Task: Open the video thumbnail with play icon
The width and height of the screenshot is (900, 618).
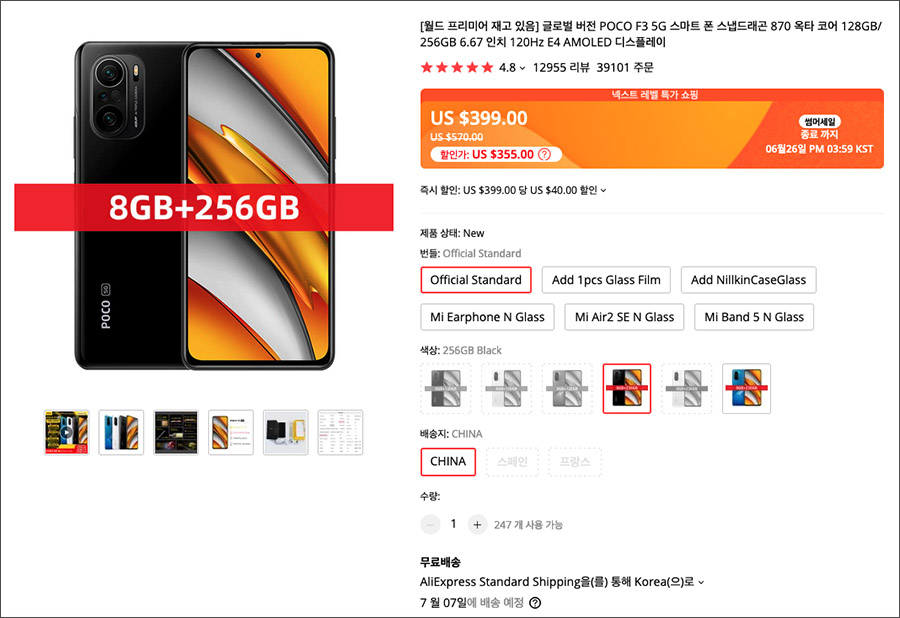Action: pyautogui.click(x=67, y=433)
